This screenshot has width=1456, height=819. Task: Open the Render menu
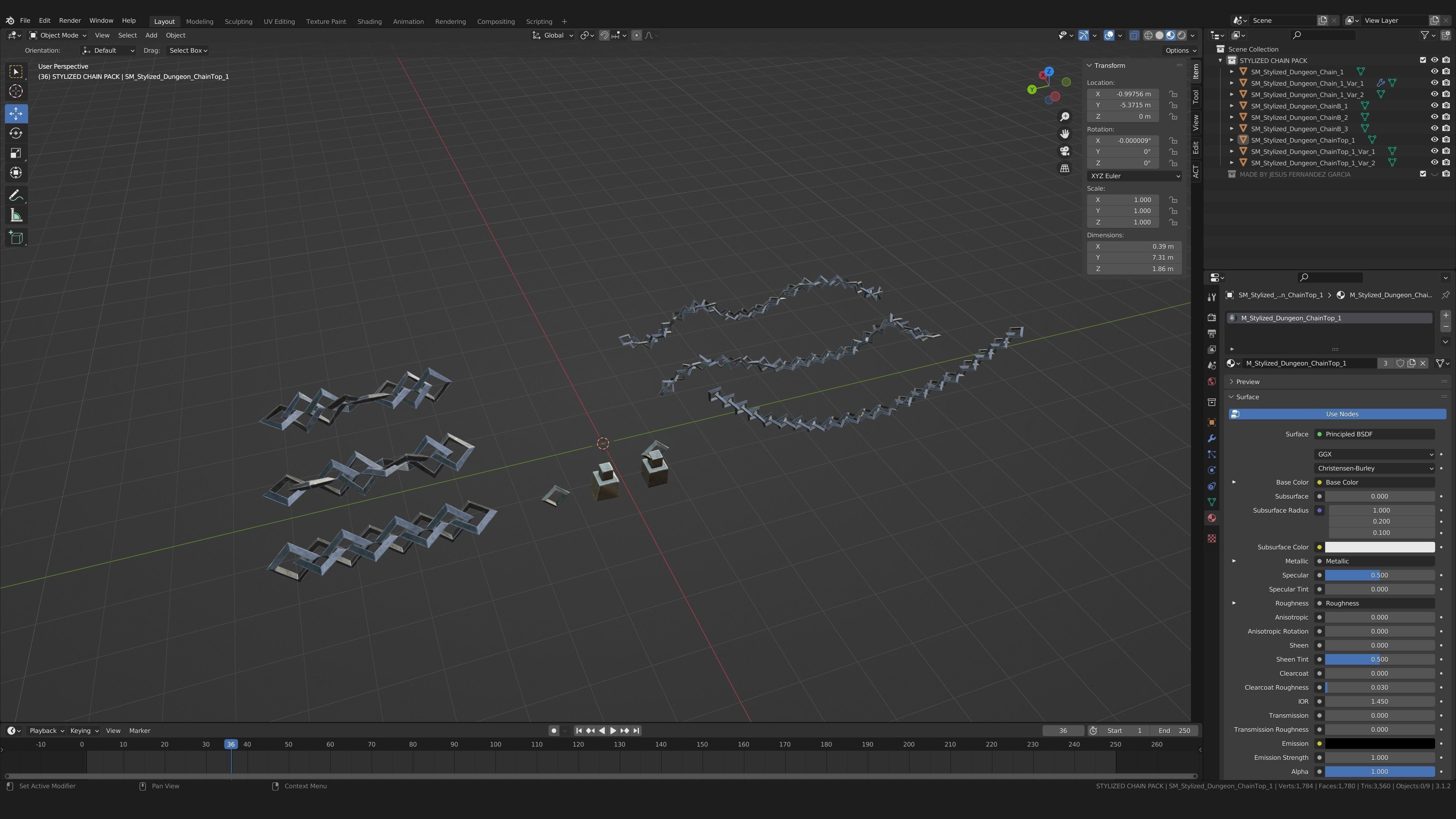pyautogui.click(x=69, y=20)
